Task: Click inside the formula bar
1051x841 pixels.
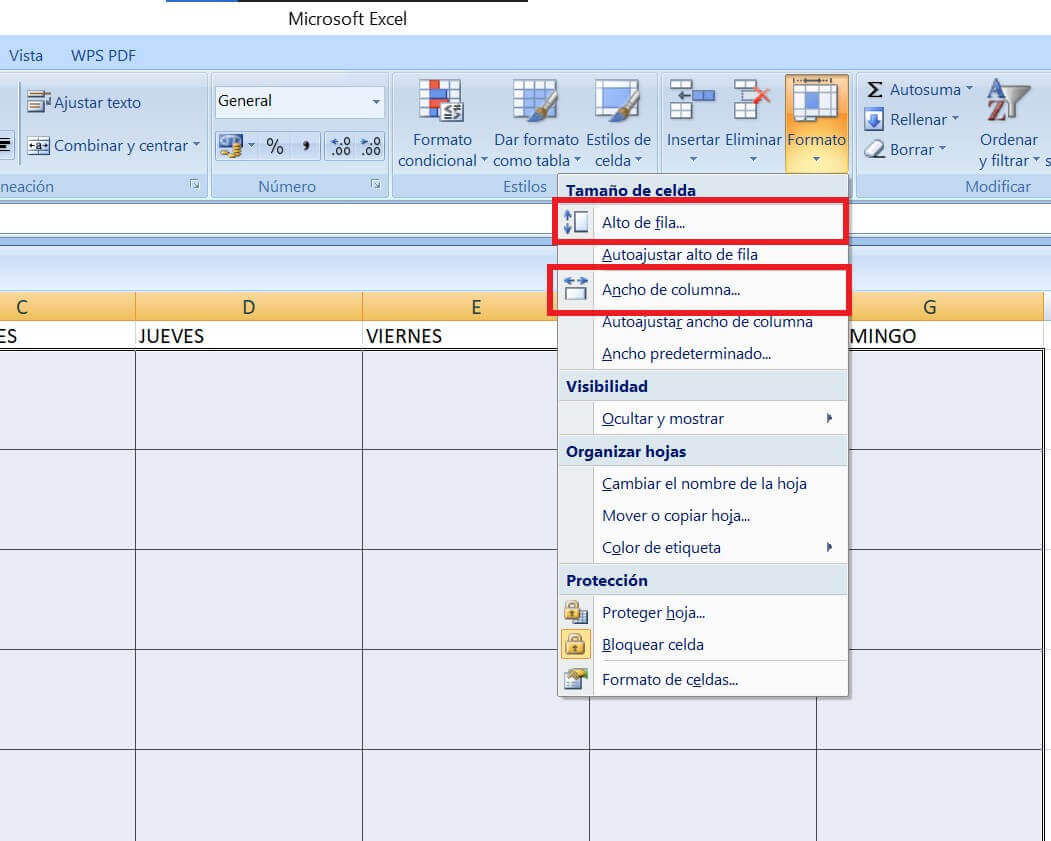Action: click(277, 218)
